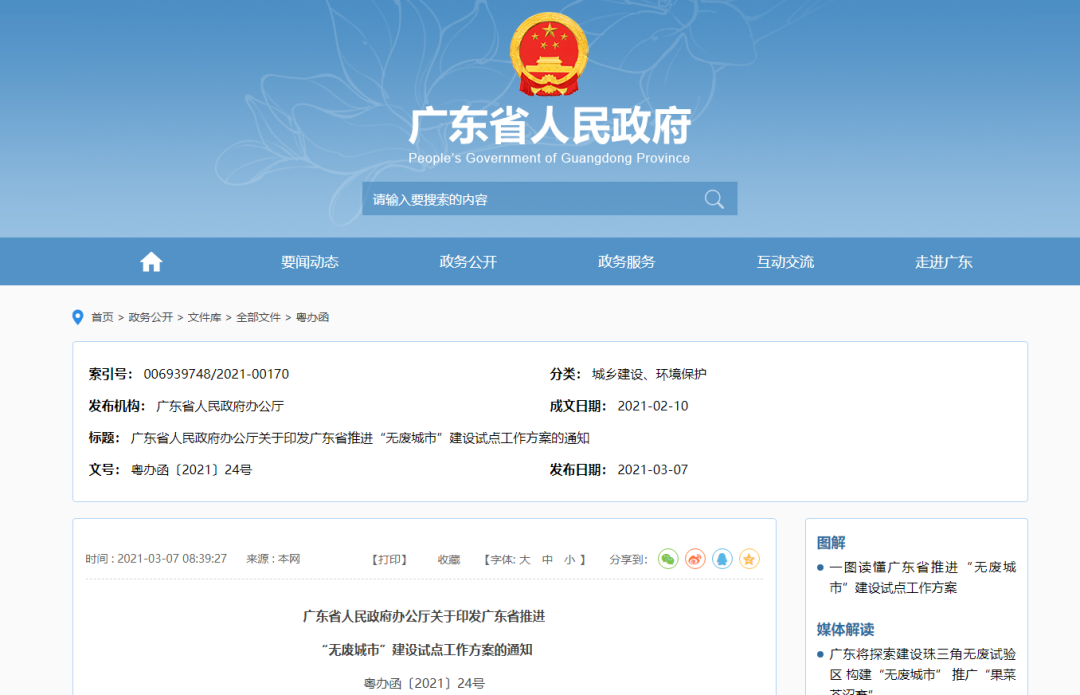Open the 互动交流 navigation item
The width and height of the screenshot is (1080, 695).
click(785, 262)
